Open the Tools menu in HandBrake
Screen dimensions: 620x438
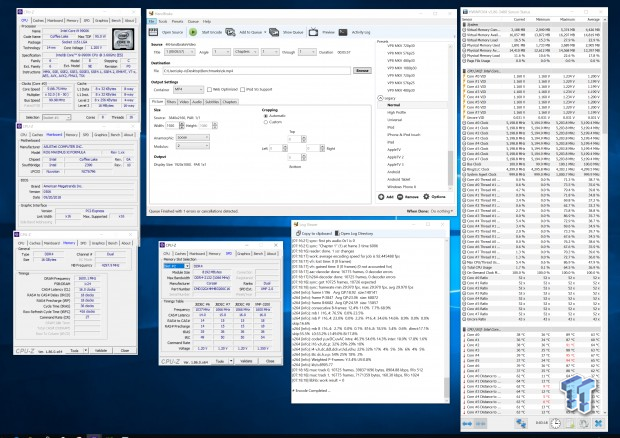[x=163, y=21]
